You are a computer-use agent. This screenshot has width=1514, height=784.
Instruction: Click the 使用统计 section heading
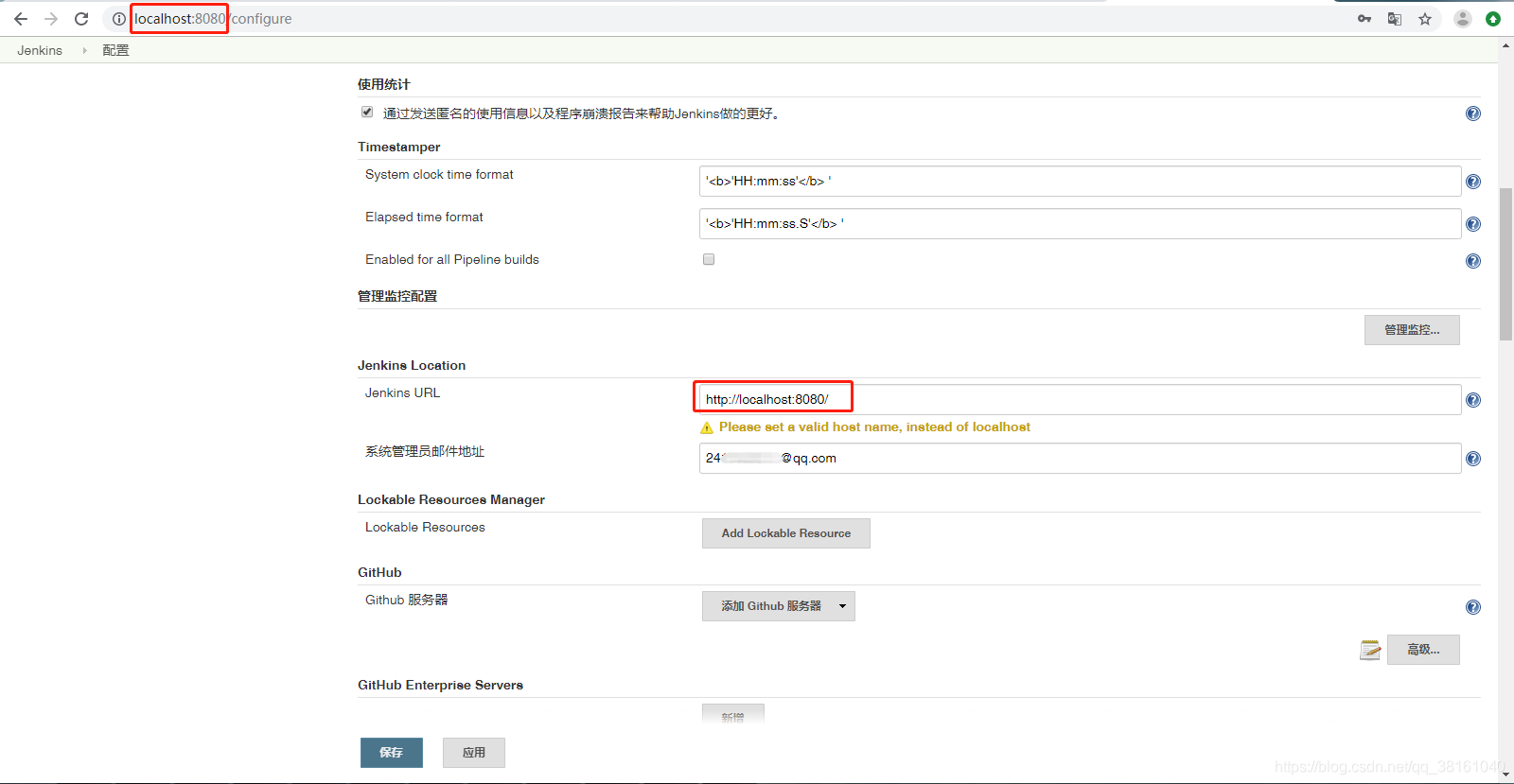pos(384,84)
